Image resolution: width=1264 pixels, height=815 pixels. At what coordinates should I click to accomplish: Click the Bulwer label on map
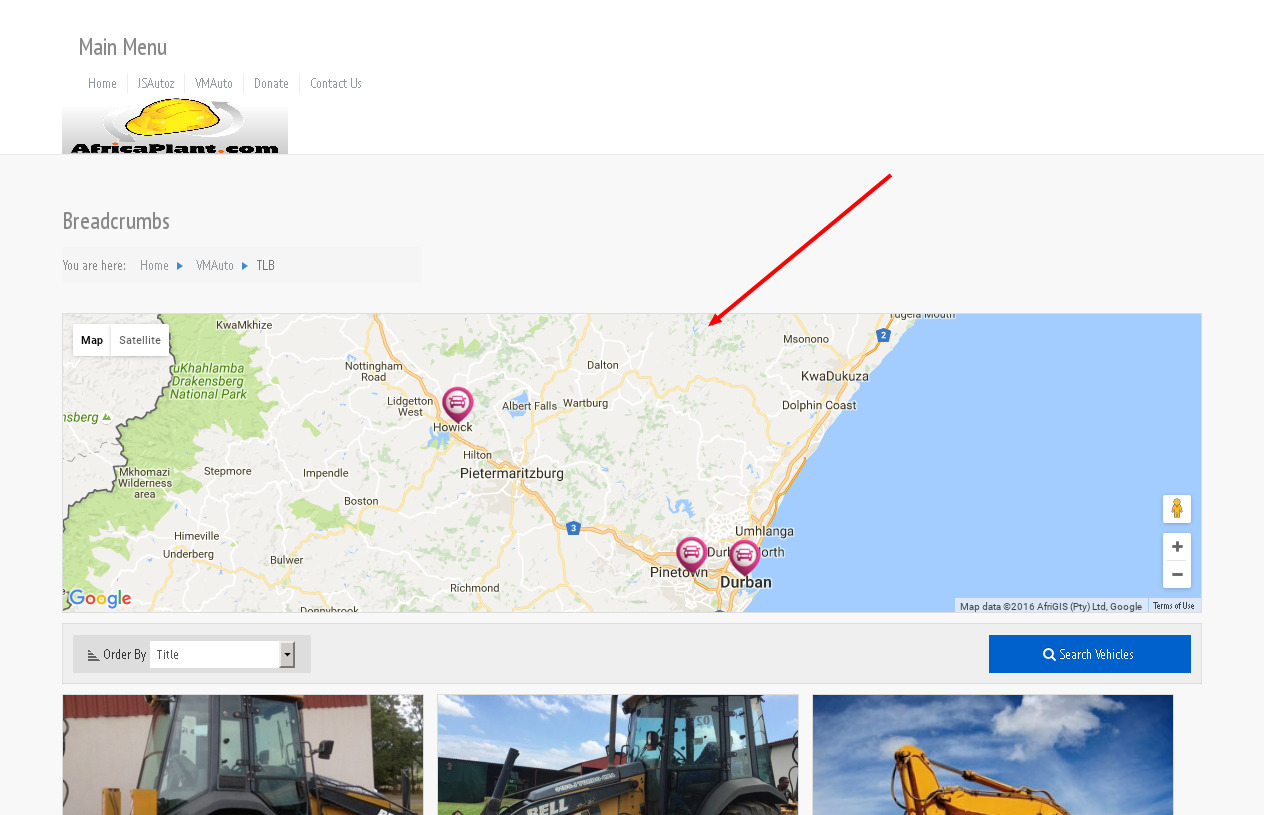286,560
